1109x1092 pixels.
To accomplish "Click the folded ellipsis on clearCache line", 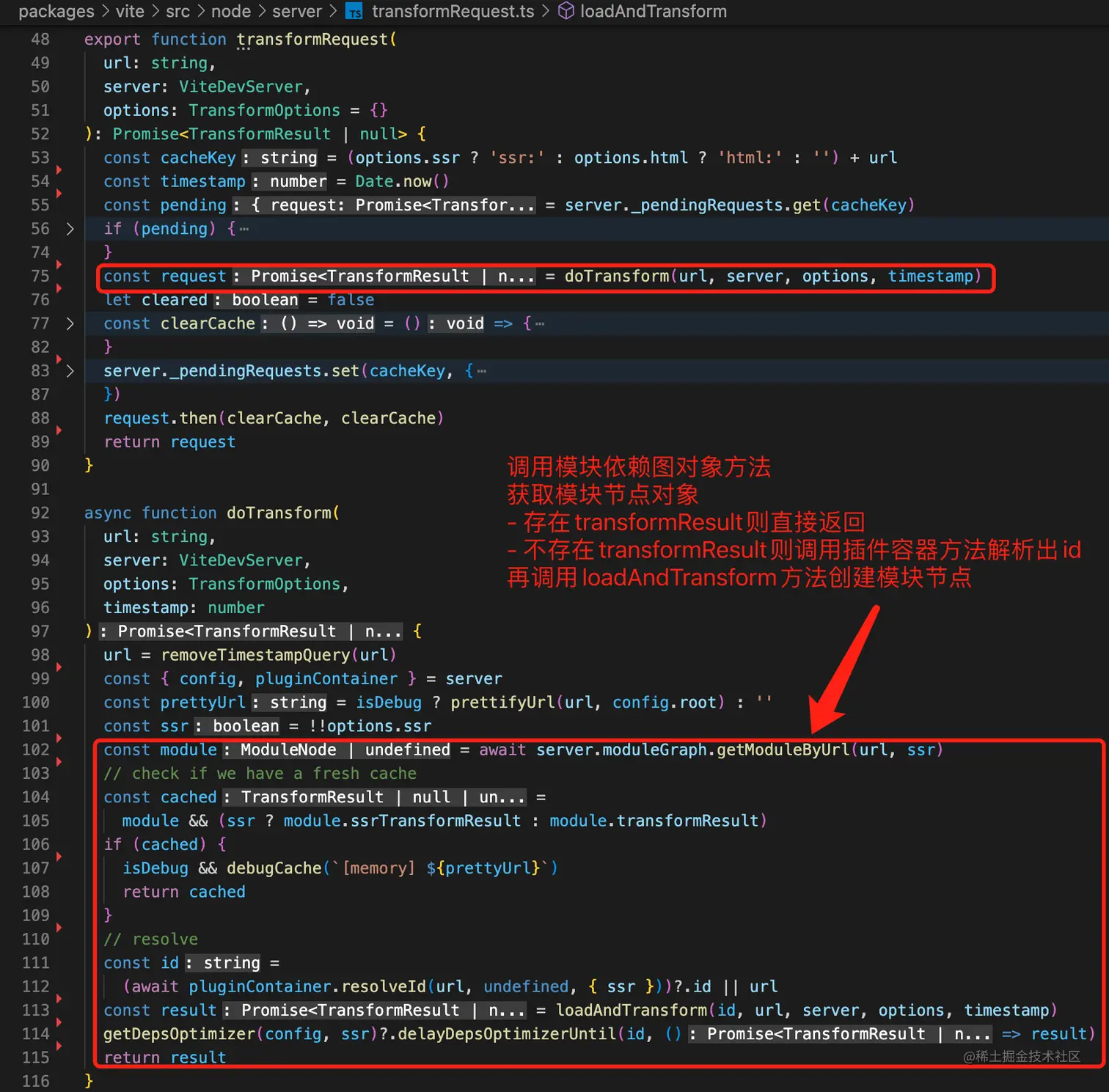I will click(540, 323).
